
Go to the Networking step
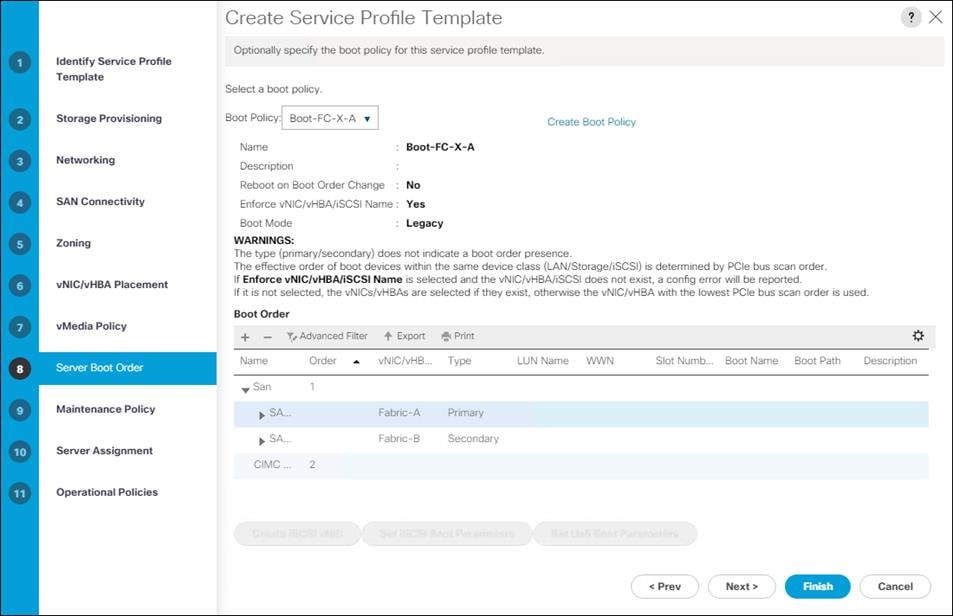tap(85, 160)
